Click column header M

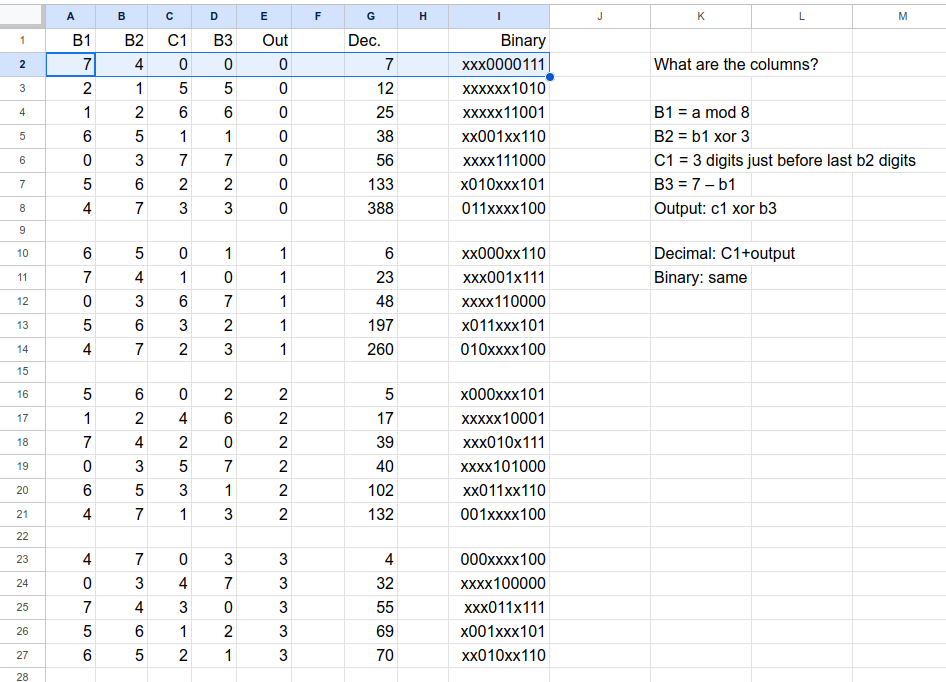click(x=903, y=16)
